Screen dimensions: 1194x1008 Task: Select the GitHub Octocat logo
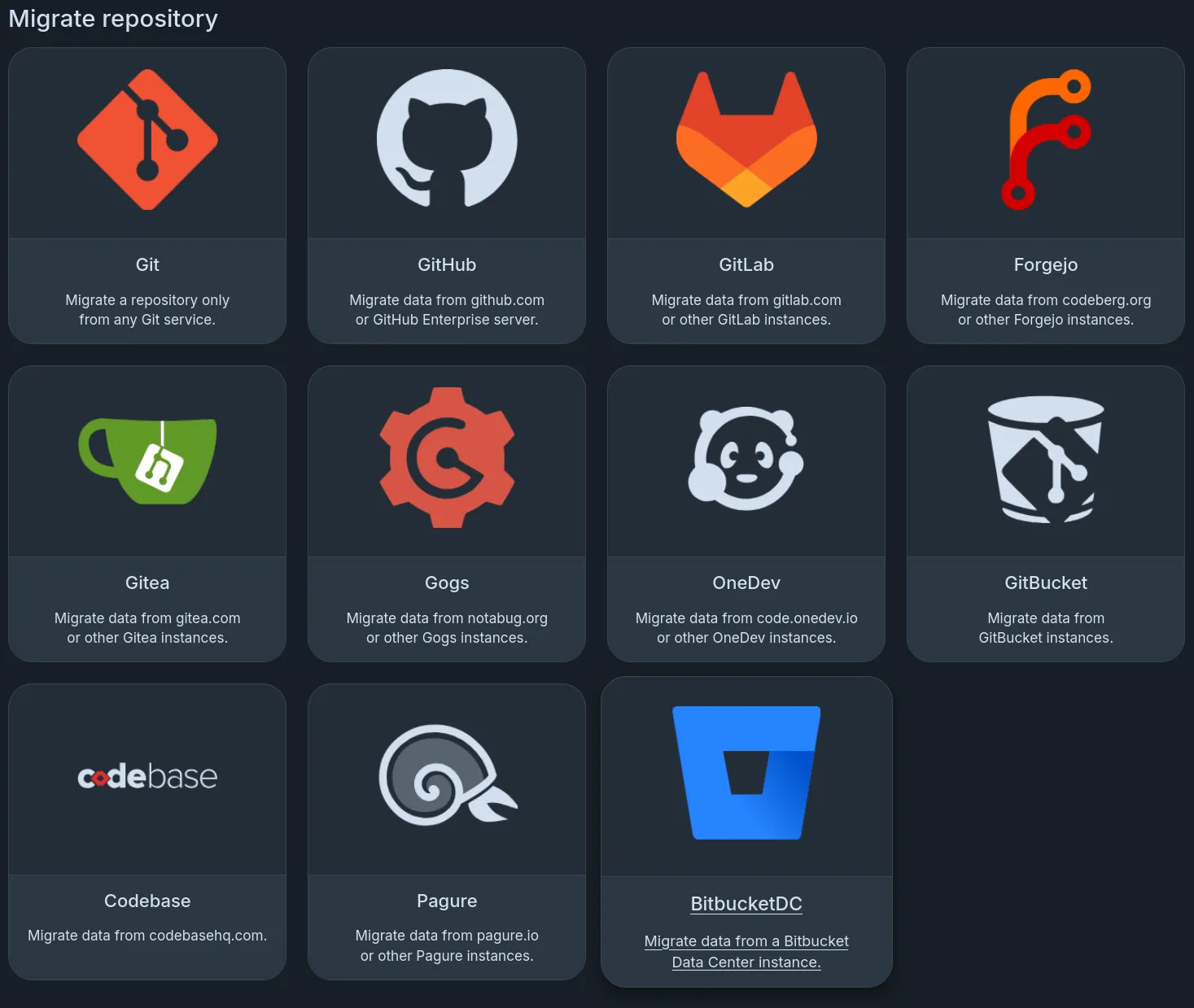pos(447,137)
